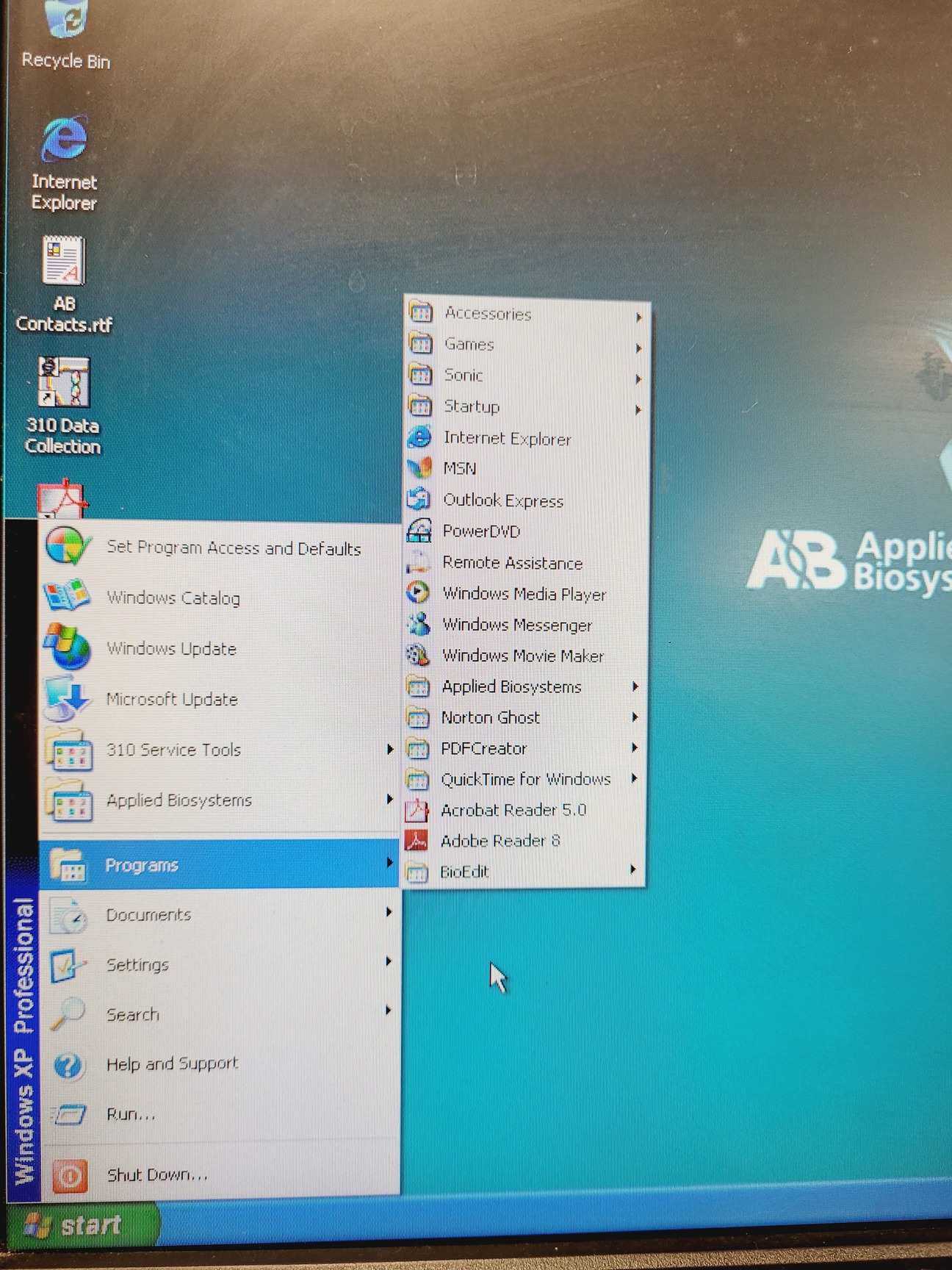
Task: Click the Acrobat Reader 5.0 icon
Action: point(416,810)
